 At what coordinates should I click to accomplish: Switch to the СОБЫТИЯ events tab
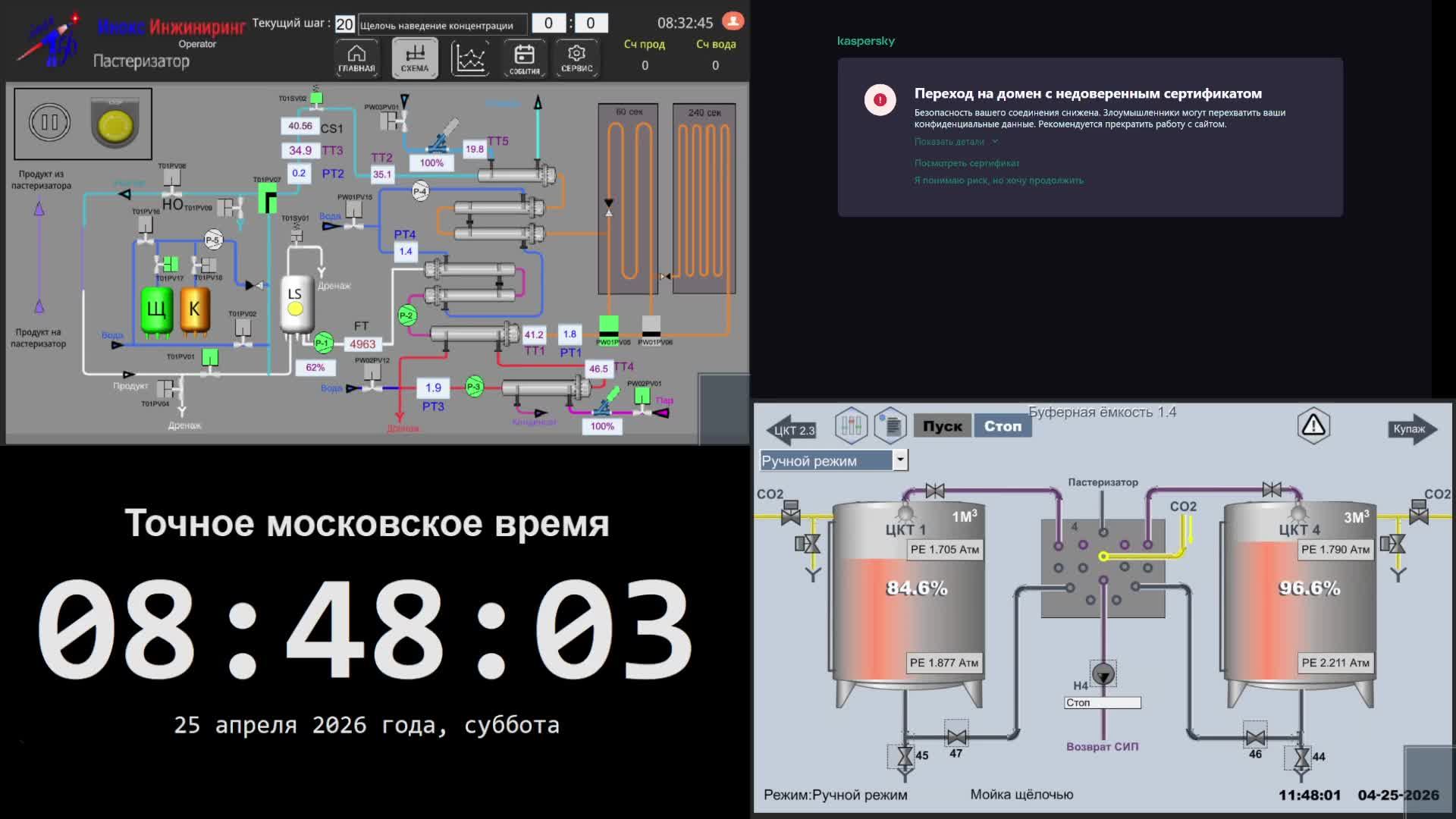tap(525, 58)
